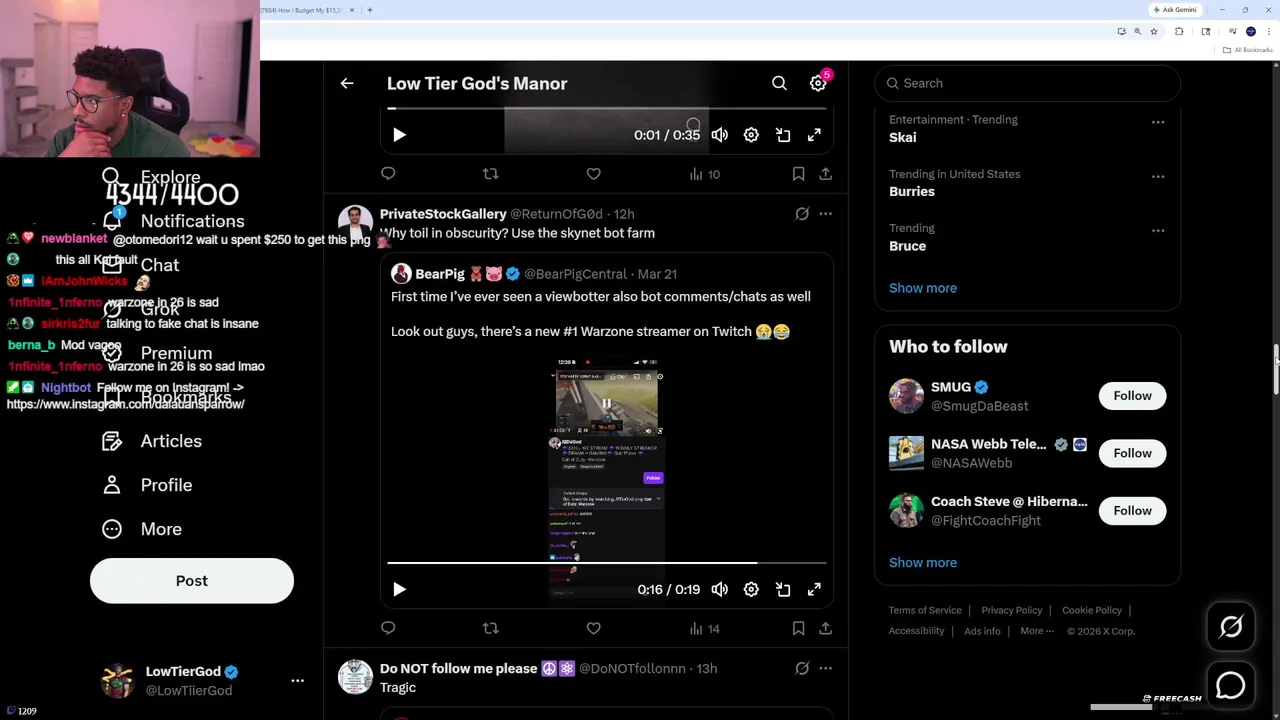Screen dimensions: 1280x720
Task: Follow NASA Webb Telescope account
Action: [x=1133, y=453]
